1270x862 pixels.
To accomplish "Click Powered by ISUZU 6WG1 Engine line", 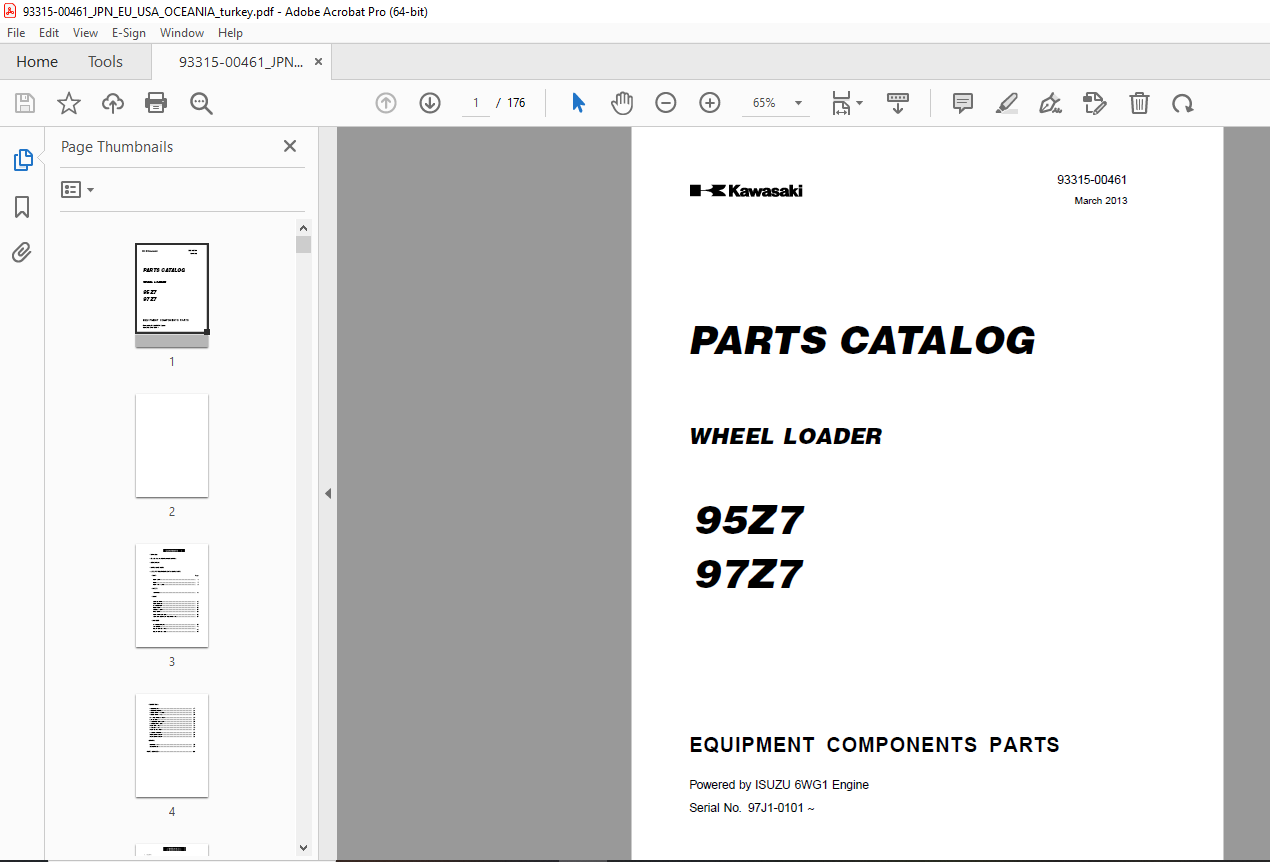I will [x=779, y=785].
